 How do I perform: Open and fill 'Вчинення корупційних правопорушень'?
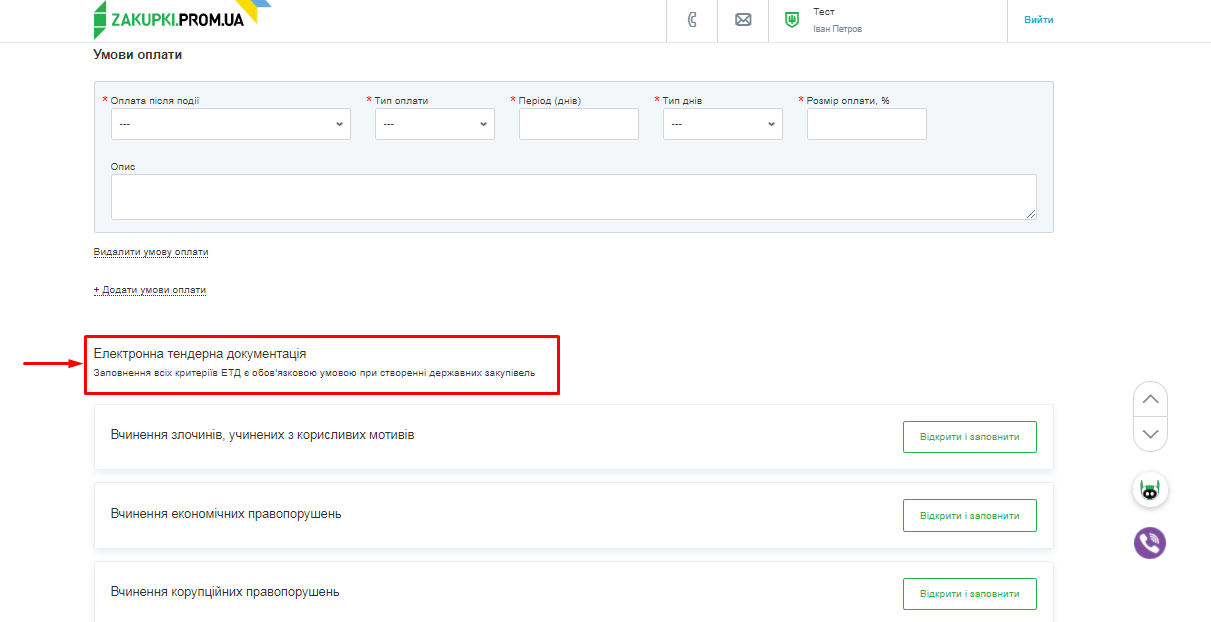click(x=969, y=593)
